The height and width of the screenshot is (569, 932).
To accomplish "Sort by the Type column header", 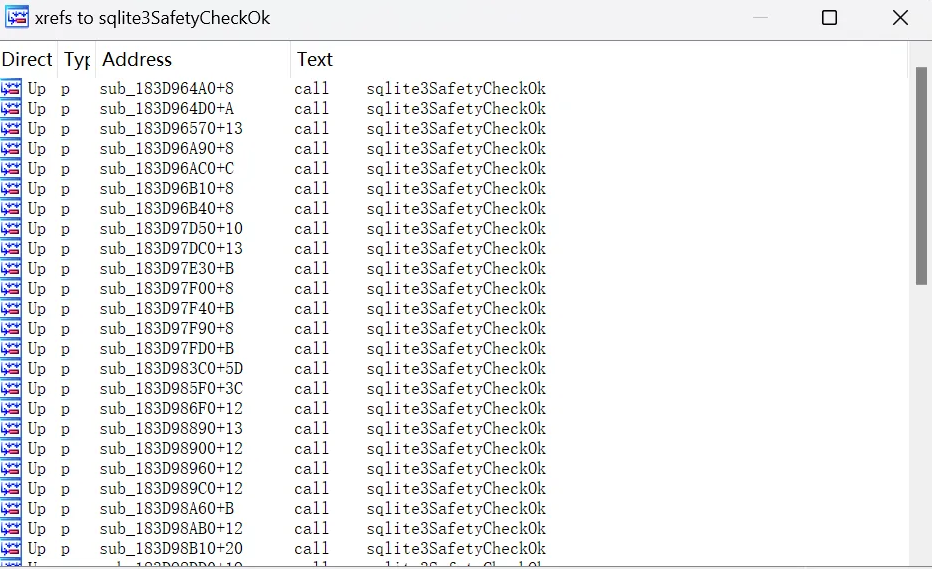I will 77,59.
